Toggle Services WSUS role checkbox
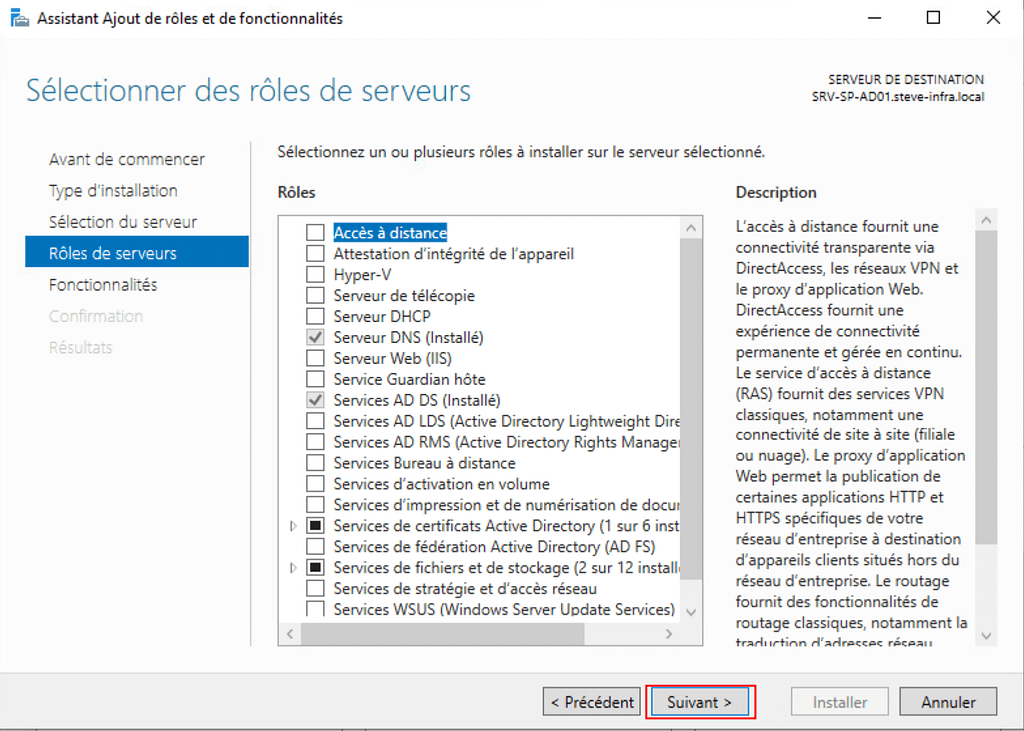 315,610
